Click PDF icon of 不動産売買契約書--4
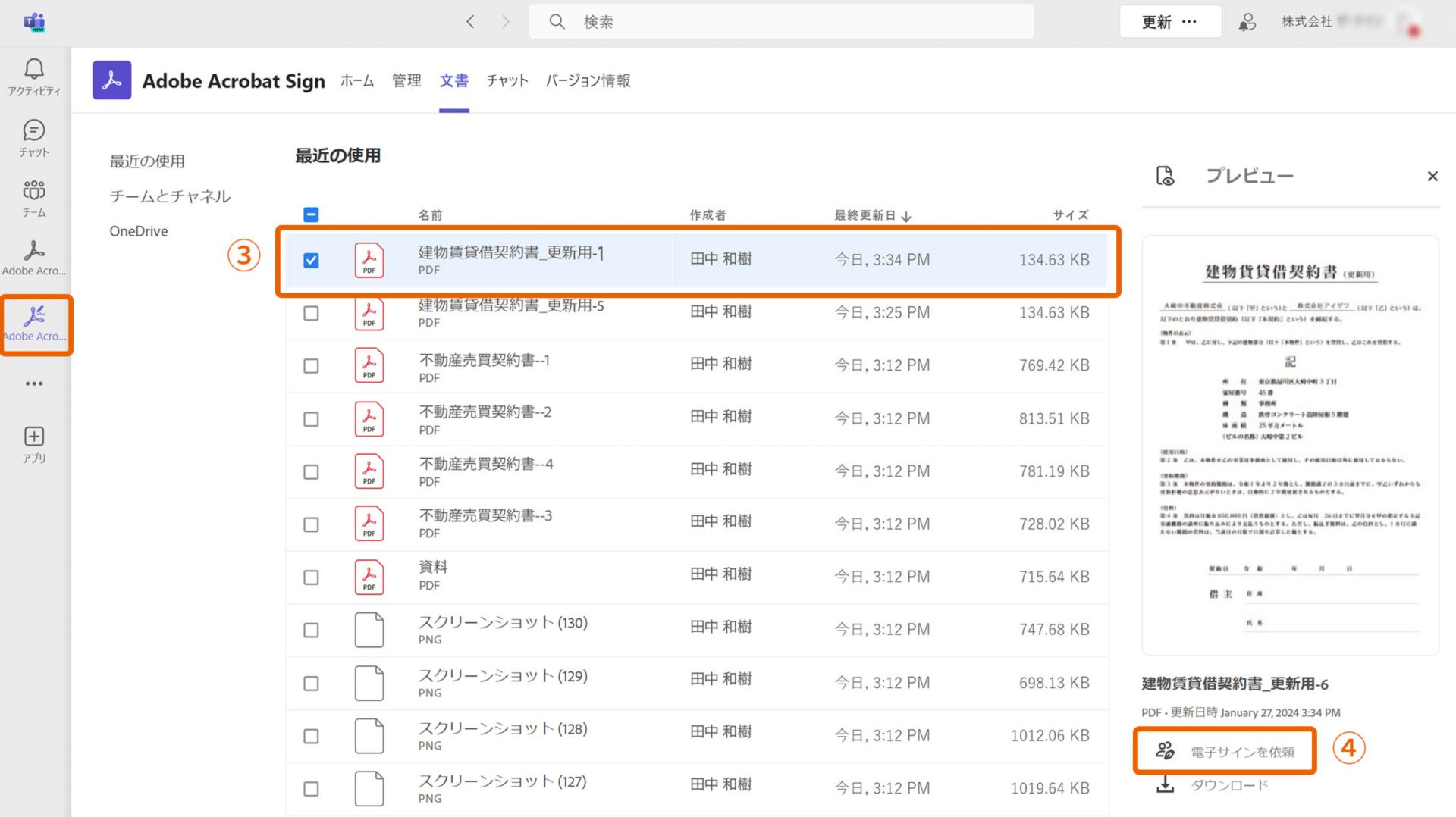 pos(369,471)
